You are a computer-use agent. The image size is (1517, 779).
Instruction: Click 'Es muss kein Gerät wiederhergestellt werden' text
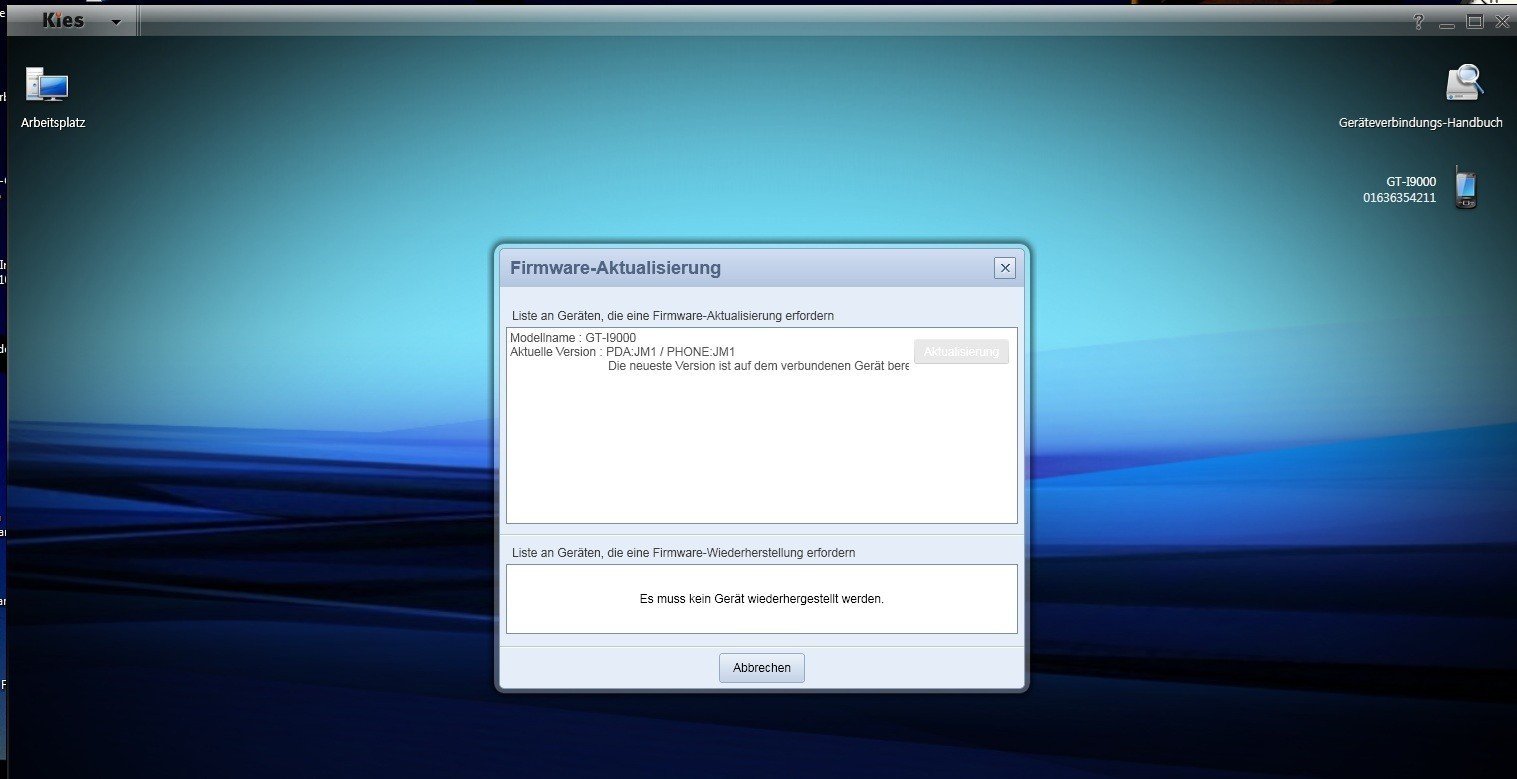762,600
